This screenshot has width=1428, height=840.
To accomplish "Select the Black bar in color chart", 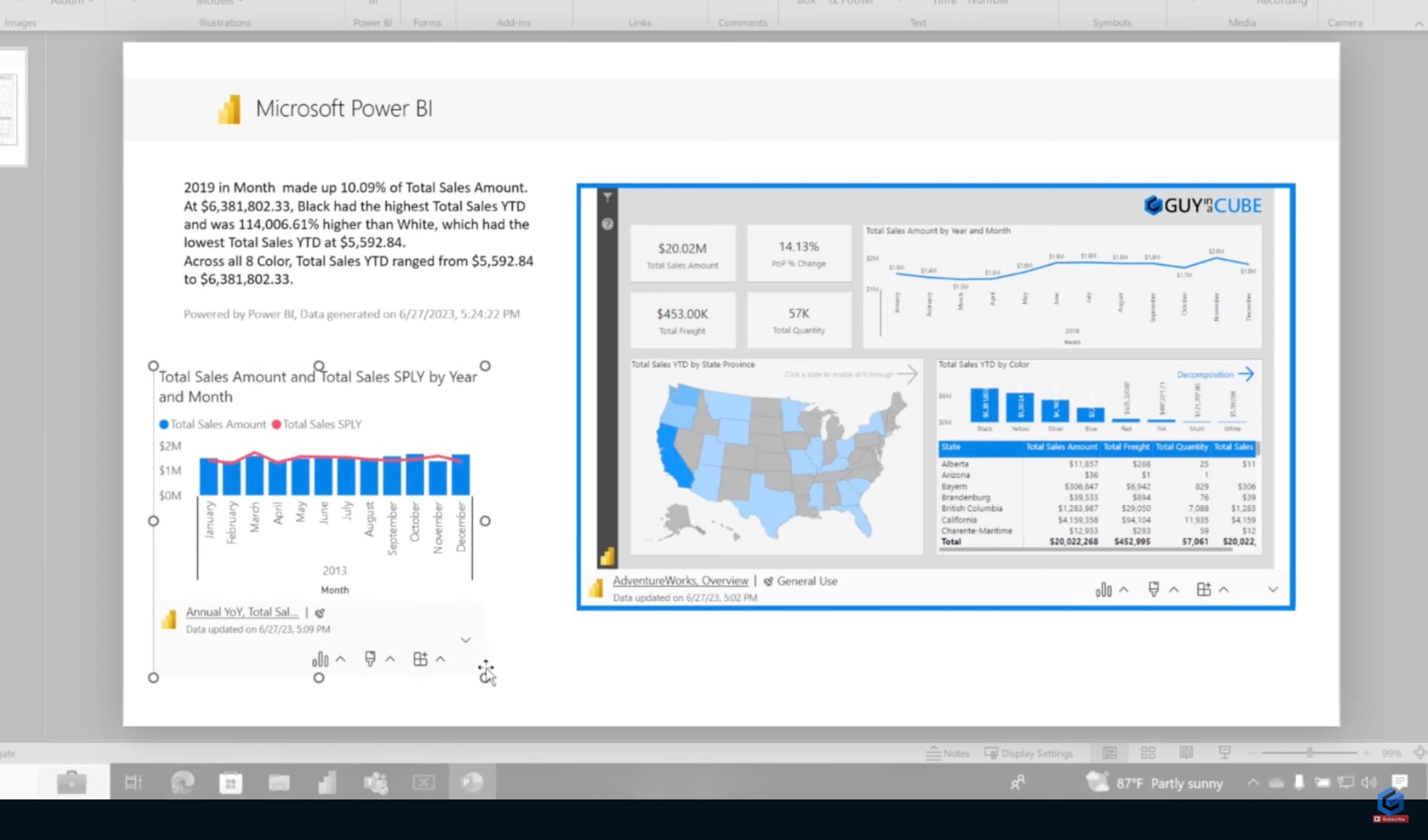I will coord(985,404).
